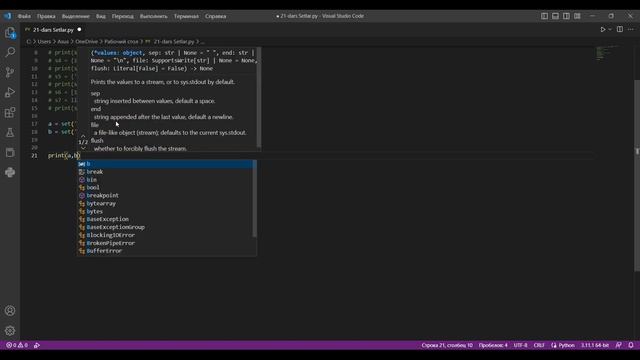640x360 pixels.
Task: Select the 'breakpoint' suggestion
Action: pos(165,196)
